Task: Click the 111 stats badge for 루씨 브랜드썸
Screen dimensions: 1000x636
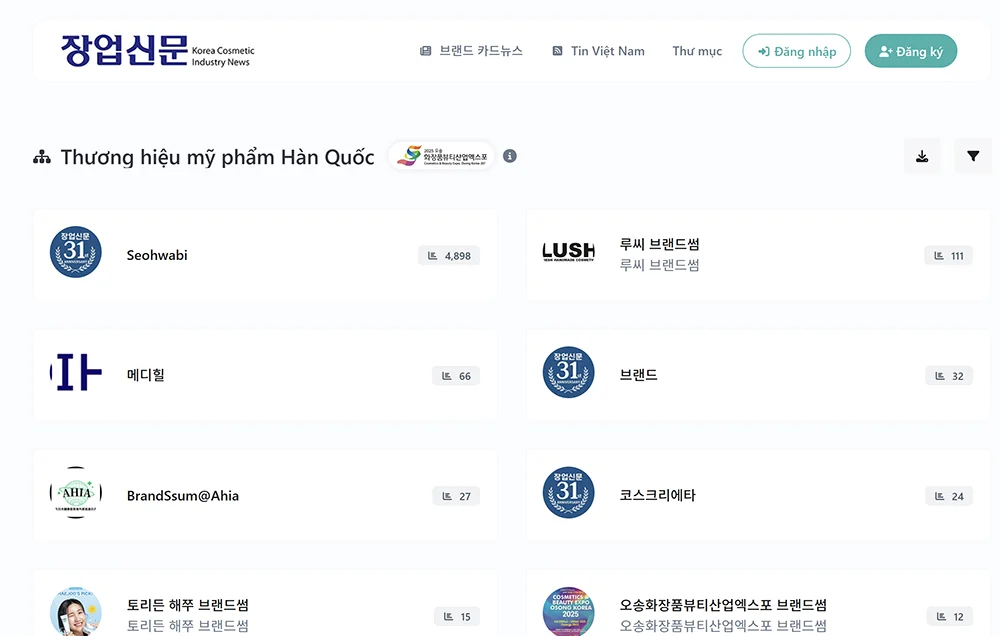Action: point(948,256)
